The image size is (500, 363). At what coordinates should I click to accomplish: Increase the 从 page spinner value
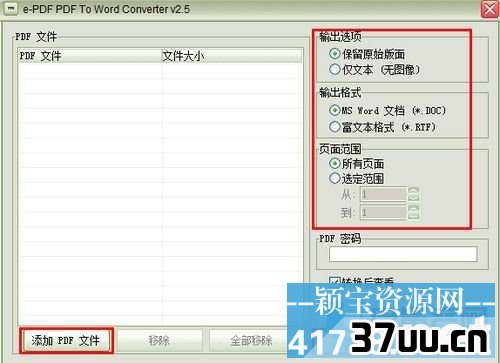click(413, 191)
